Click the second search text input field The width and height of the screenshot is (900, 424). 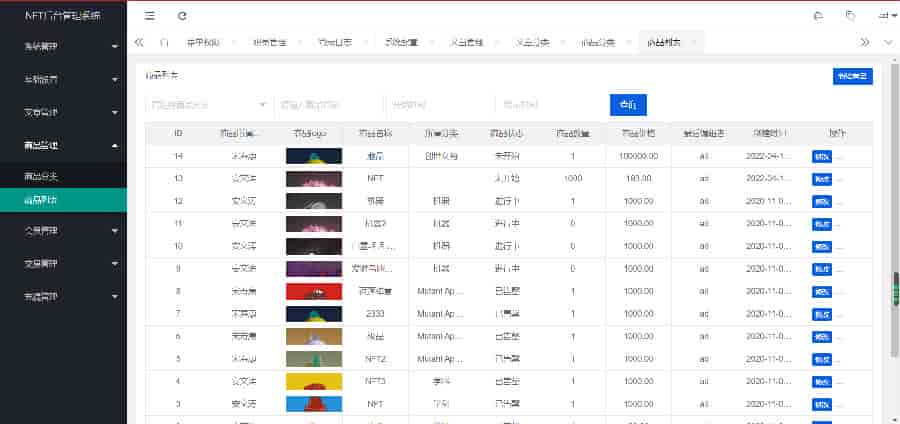tap(329, 104)
